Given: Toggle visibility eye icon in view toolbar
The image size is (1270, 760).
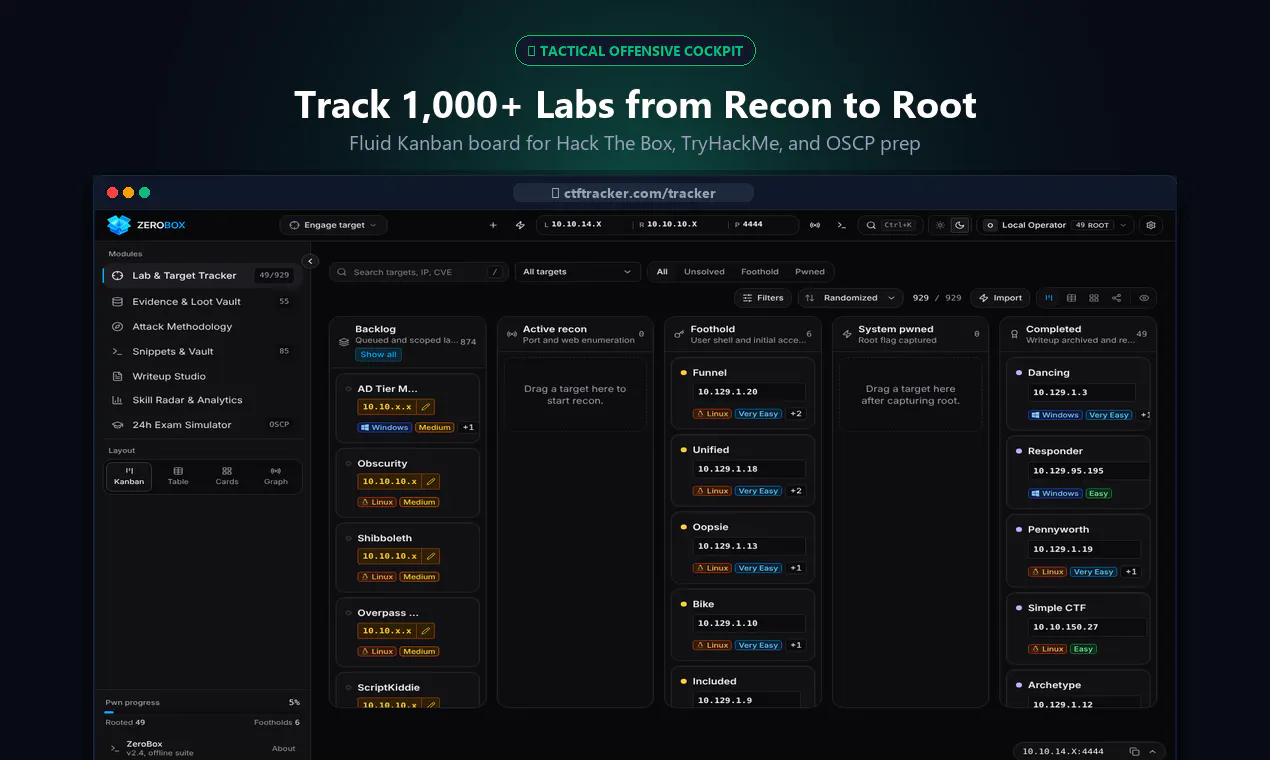Looking at the screenshot, I should 1145,298.
